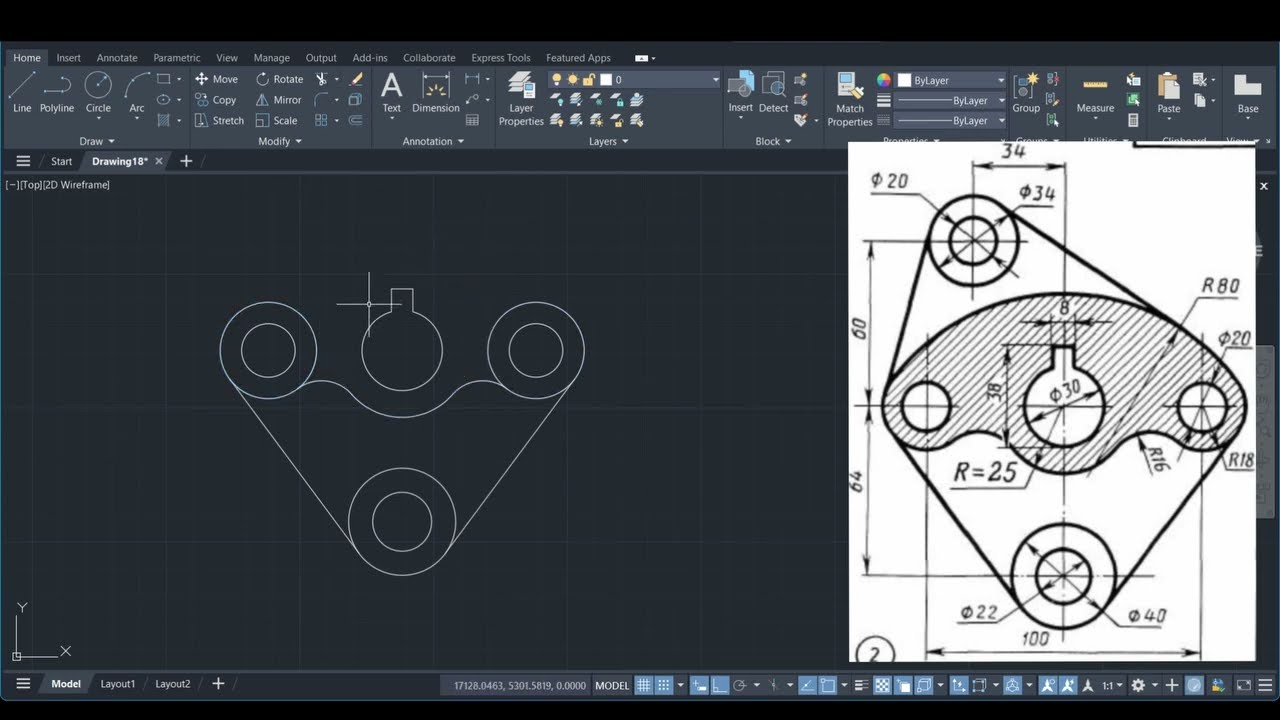Click the Measure tool
1280x720 pixels.
point(1095,93)
